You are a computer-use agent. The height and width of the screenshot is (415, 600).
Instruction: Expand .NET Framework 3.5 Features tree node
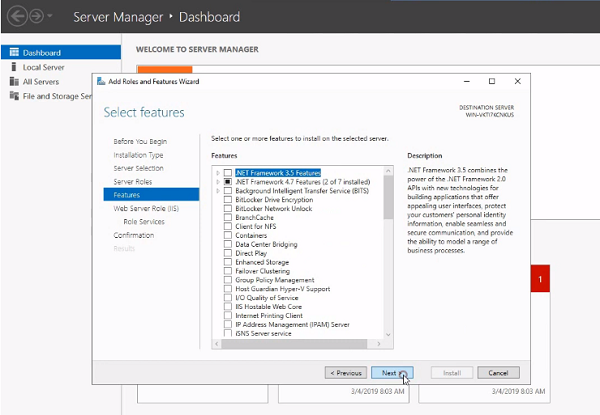[218, 173]
